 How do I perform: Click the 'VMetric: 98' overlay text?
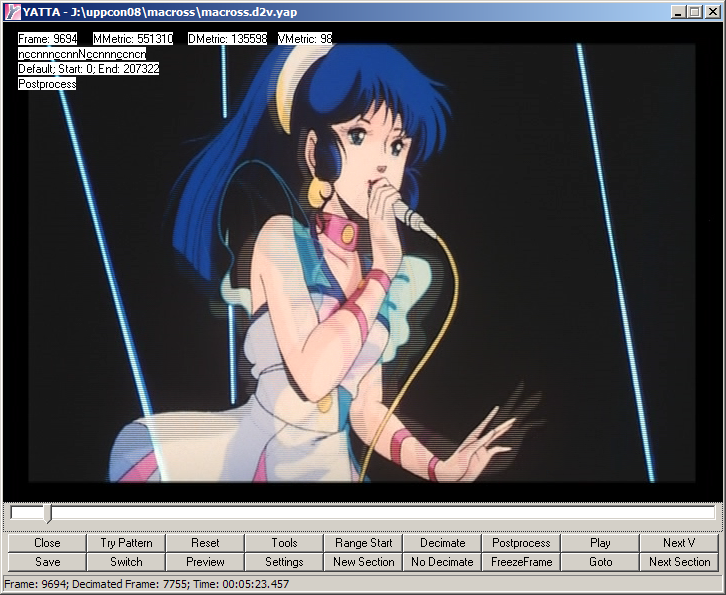[305, 39]
